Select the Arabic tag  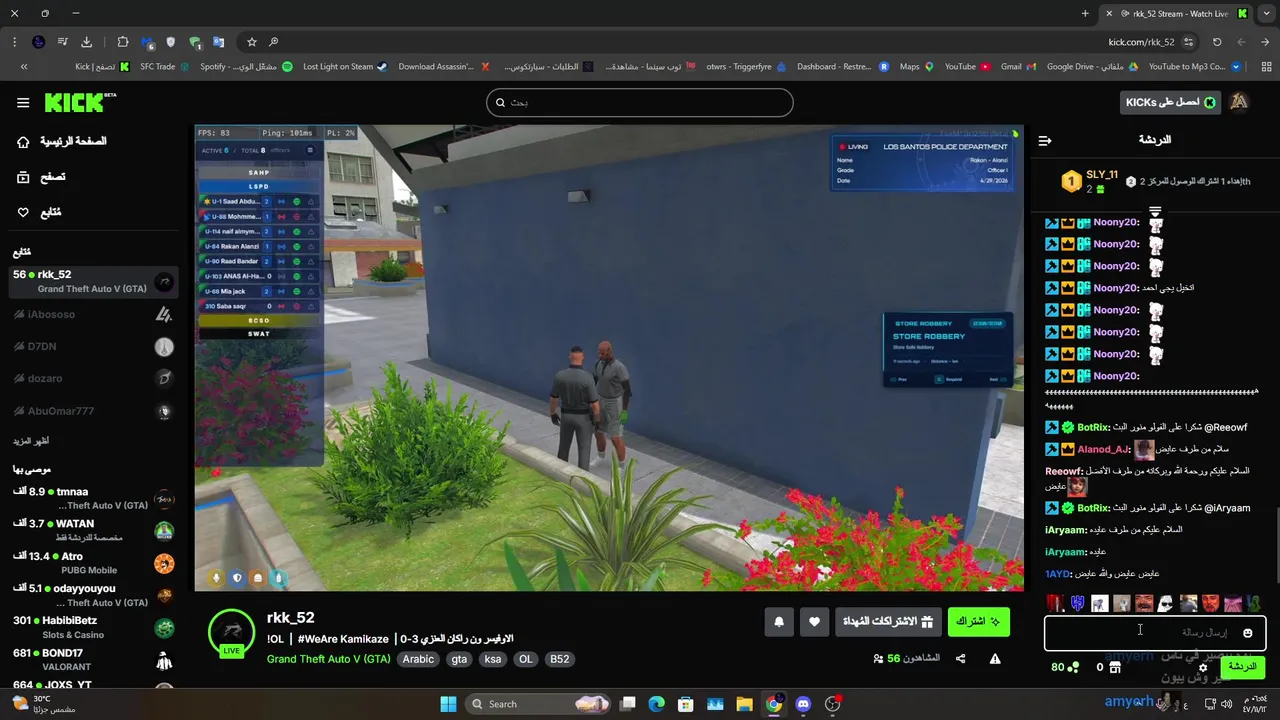(x=418, y=659)
